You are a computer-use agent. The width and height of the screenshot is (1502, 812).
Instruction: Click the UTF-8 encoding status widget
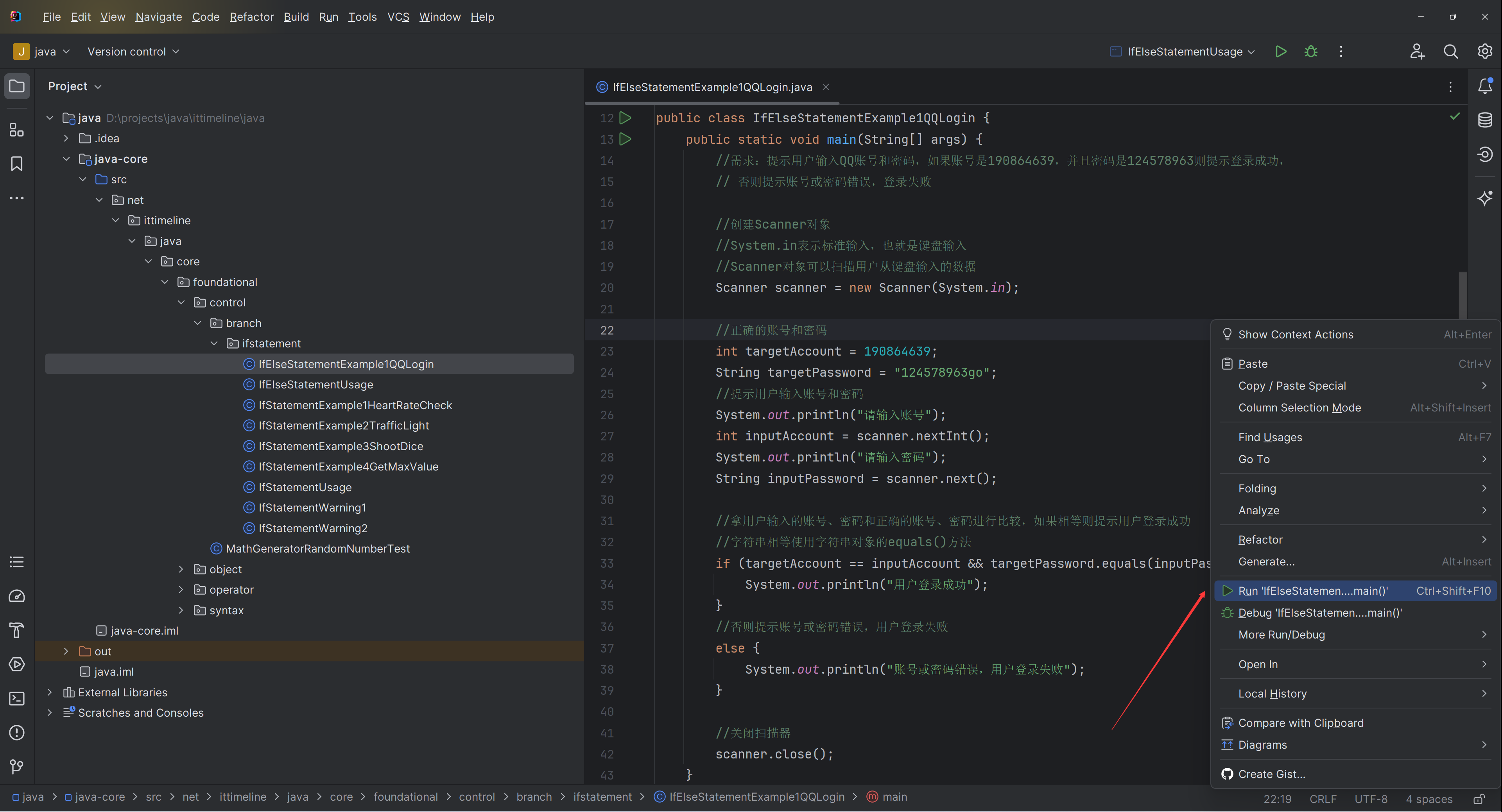pos(1371,799)
